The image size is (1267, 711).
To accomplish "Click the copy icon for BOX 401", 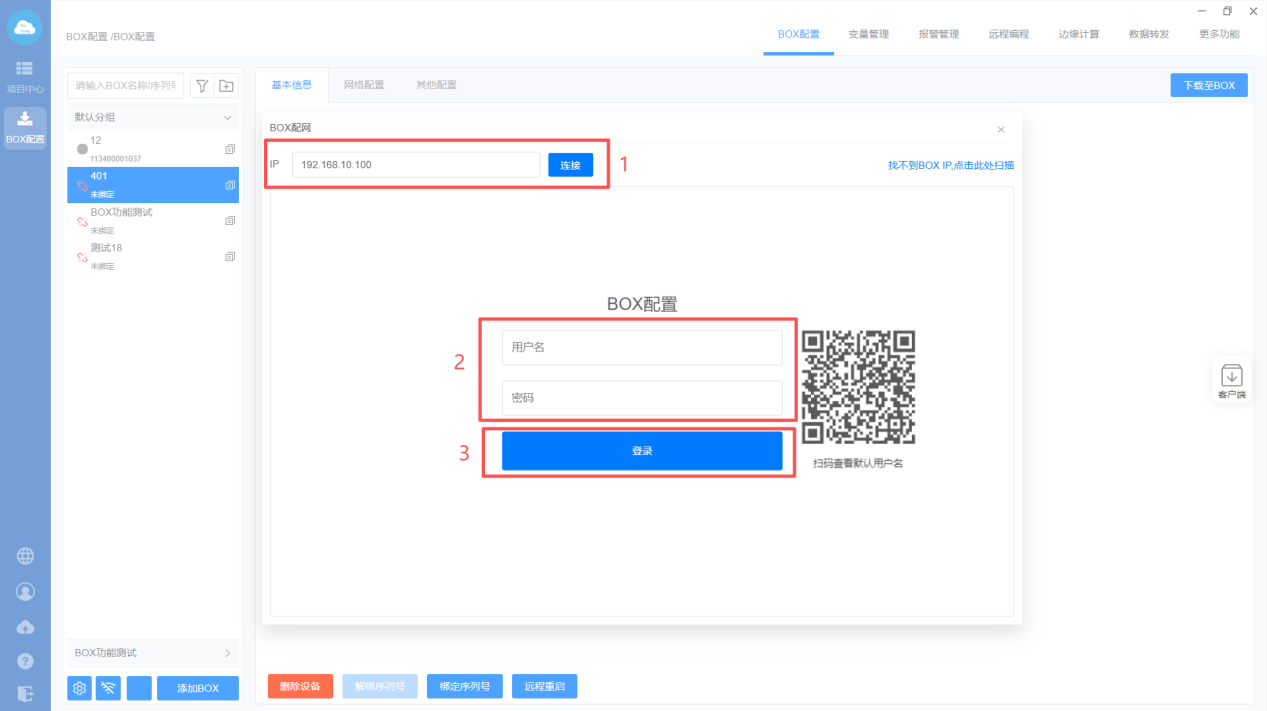I will (230, 185).
